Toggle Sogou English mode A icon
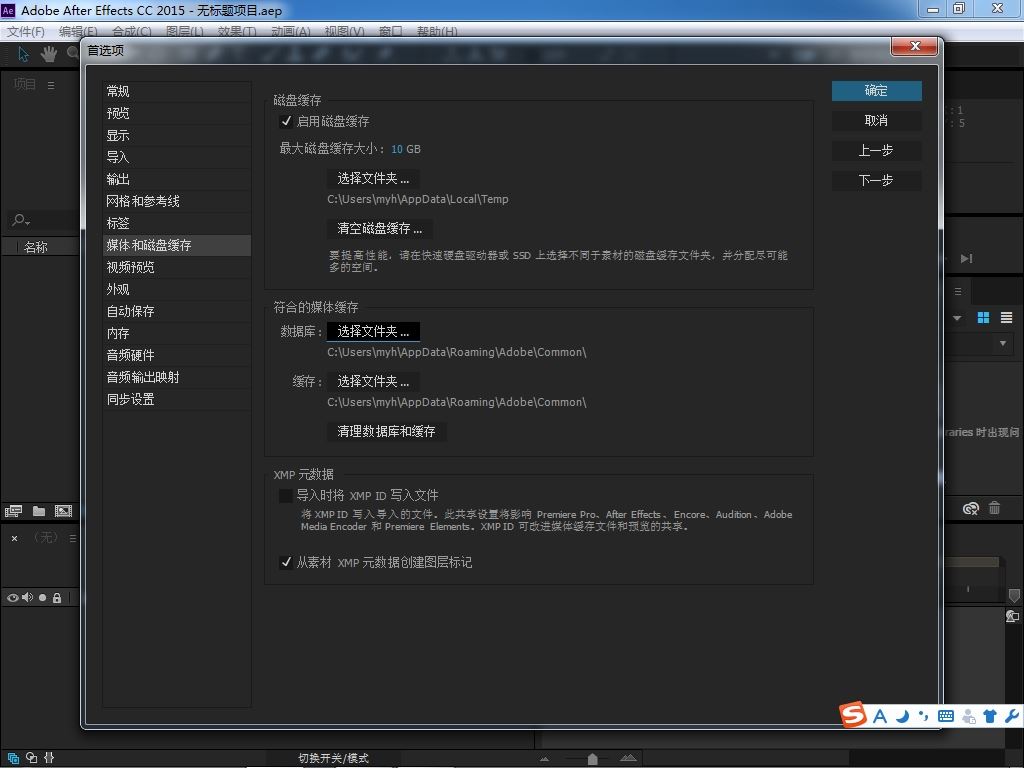Image resolution: width=1024 pixels, height=768 pixels. tap(880, 716)
